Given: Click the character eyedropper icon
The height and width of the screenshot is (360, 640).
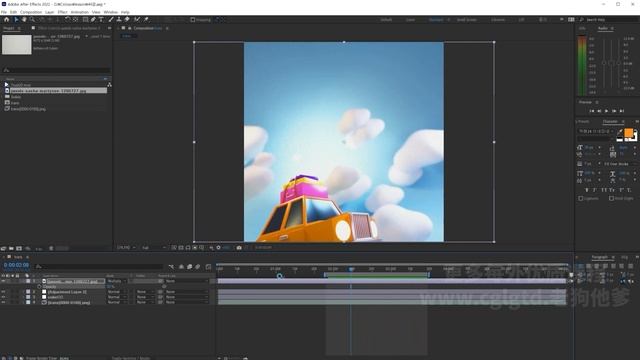Looking at the screenshot, I should (620, 131).
